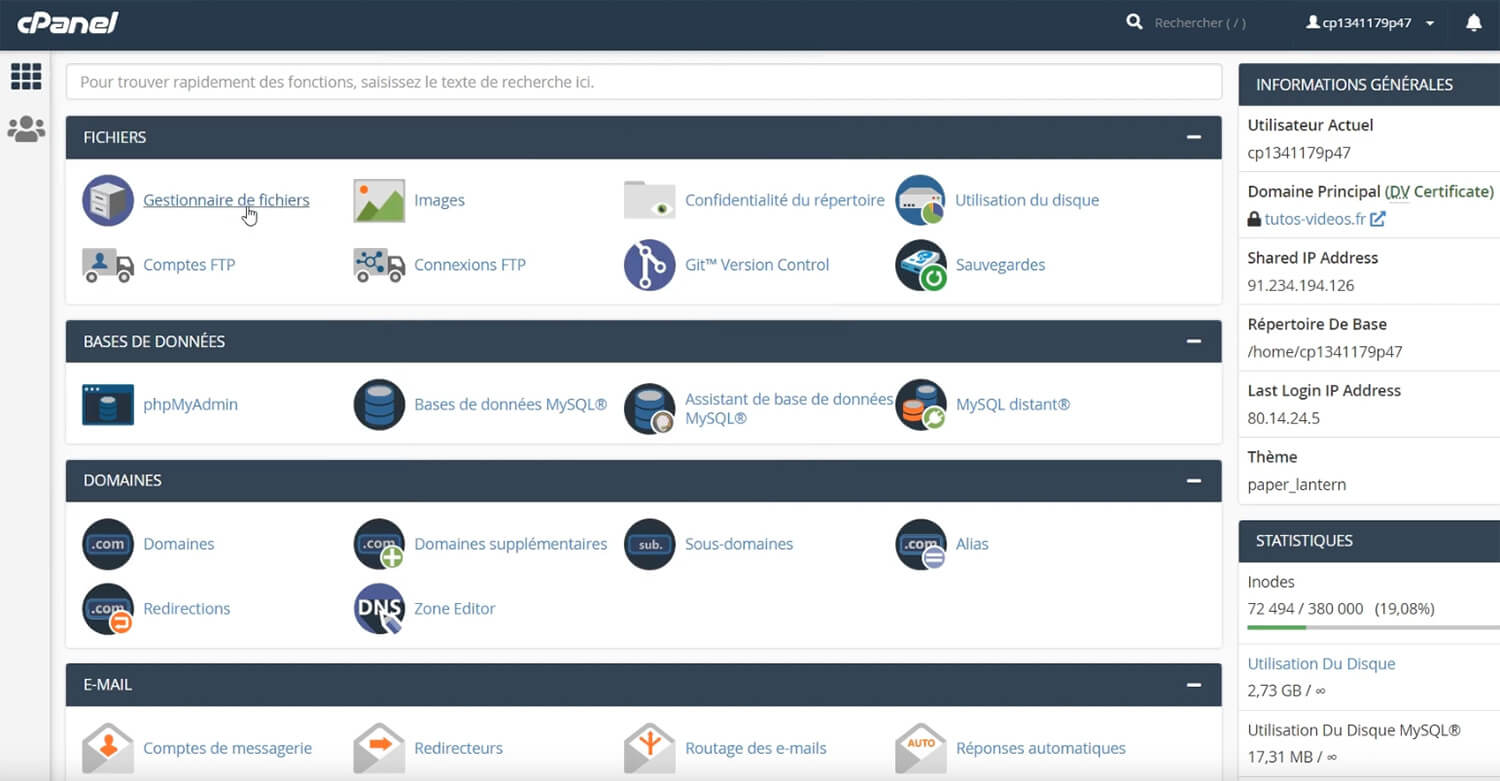Click the /home/cp1341179p47 directory text
The image size is (1500, 781).
[1325, 352]
